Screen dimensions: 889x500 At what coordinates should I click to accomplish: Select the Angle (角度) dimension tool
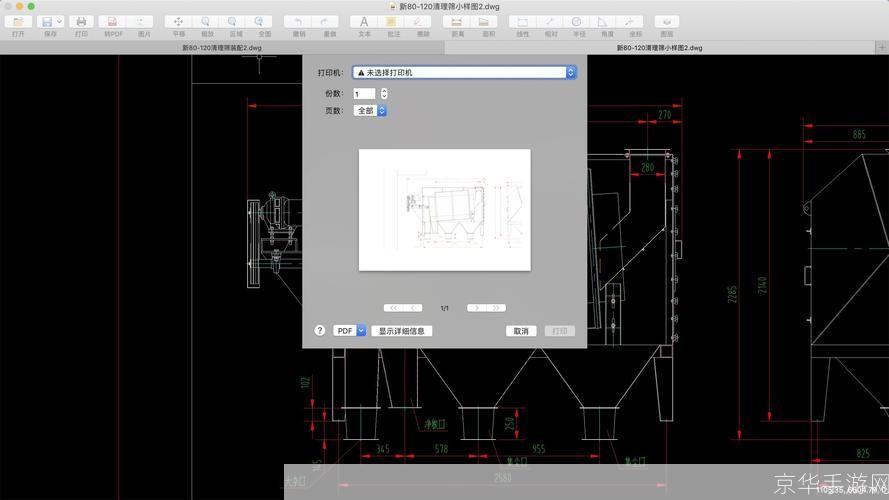603,22
